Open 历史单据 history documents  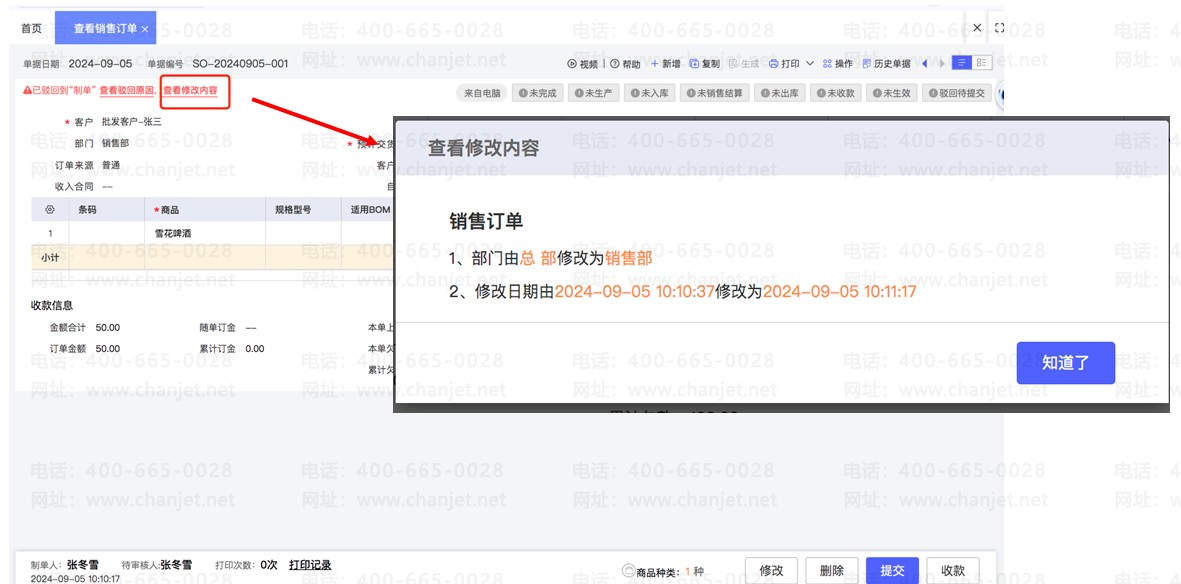[x=887, y=64]
